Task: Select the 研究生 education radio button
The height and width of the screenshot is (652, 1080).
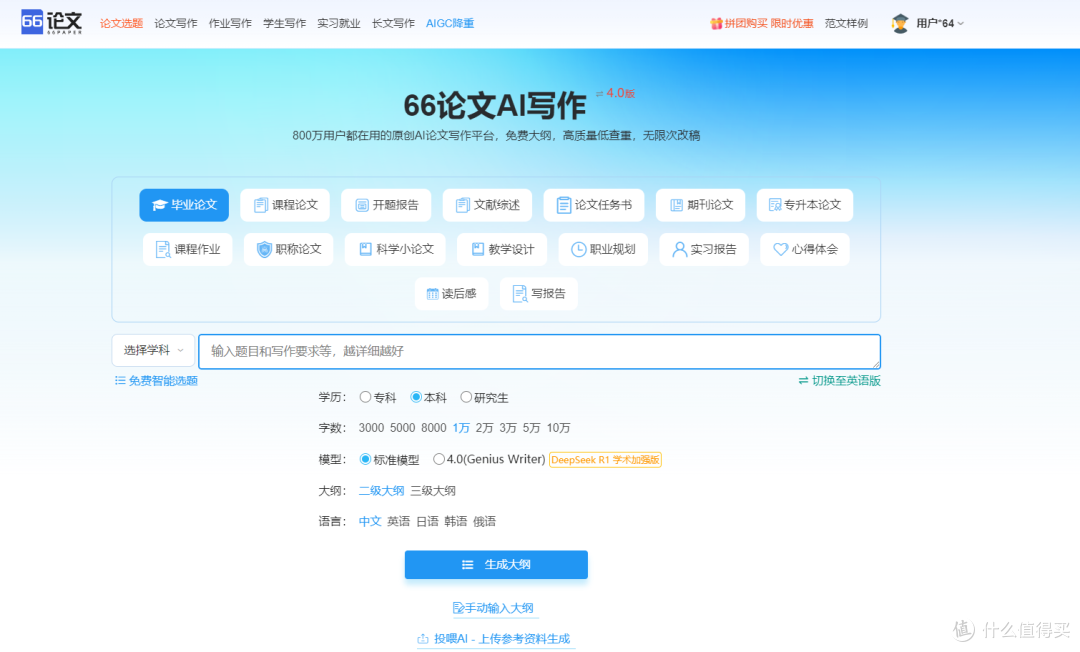Action: (x=466, y=397)
